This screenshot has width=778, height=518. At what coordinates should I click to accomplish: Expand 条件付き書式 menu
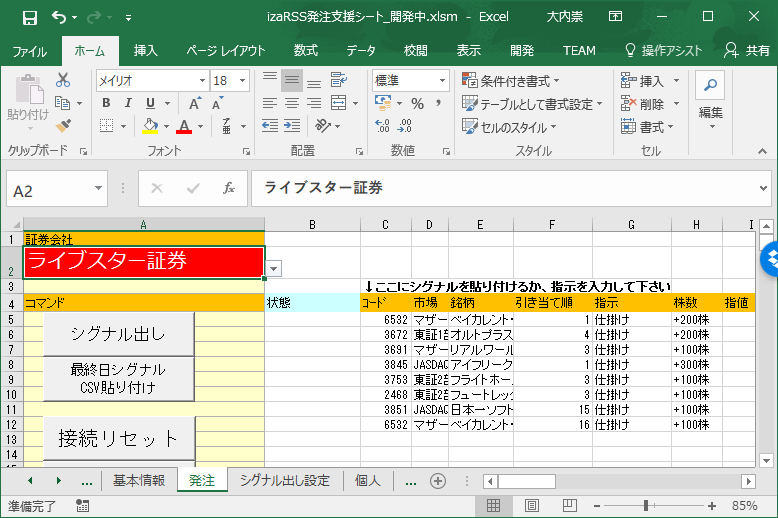pos(511,80)
